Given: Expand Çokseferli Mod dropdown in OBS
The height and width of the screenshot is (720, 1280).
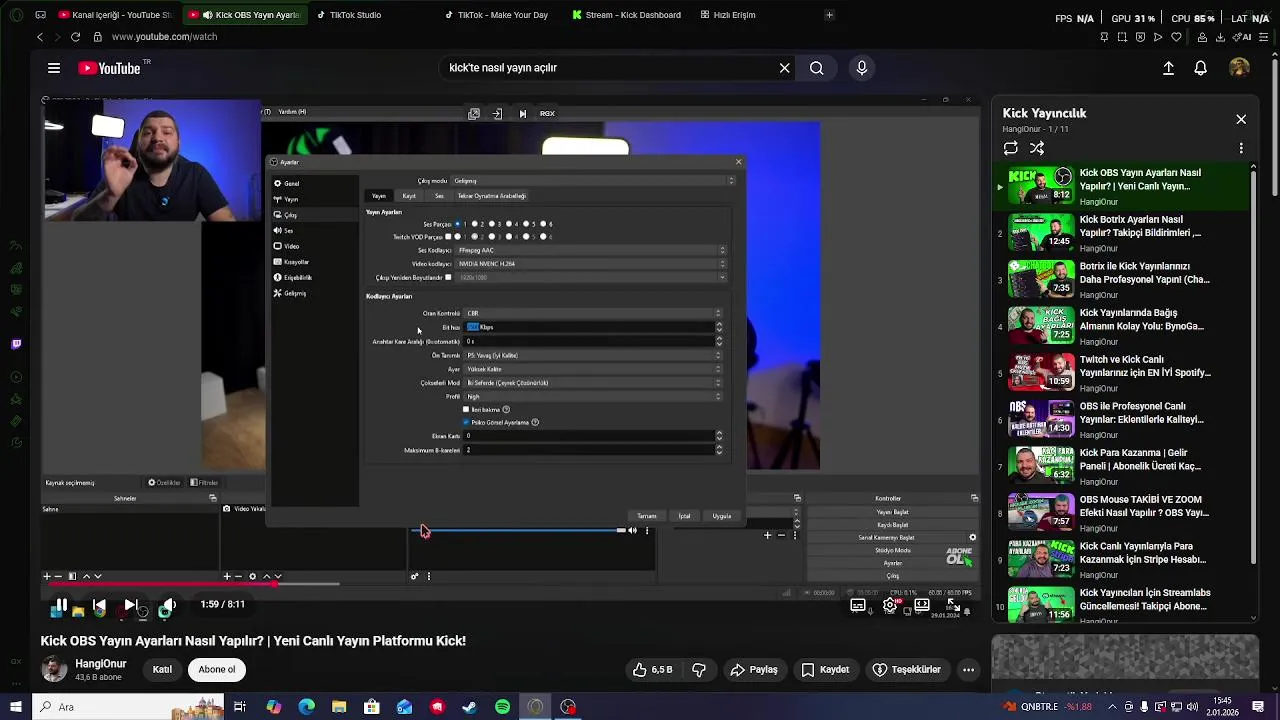Looking at the screenshot, I should point(593,383).
